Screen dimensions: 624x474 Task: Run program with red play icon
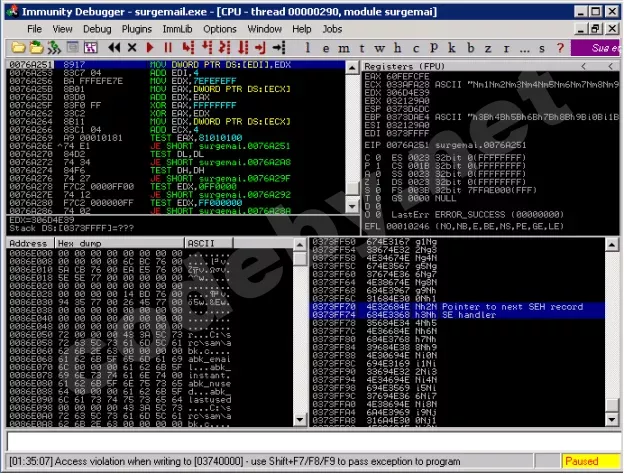150,48
